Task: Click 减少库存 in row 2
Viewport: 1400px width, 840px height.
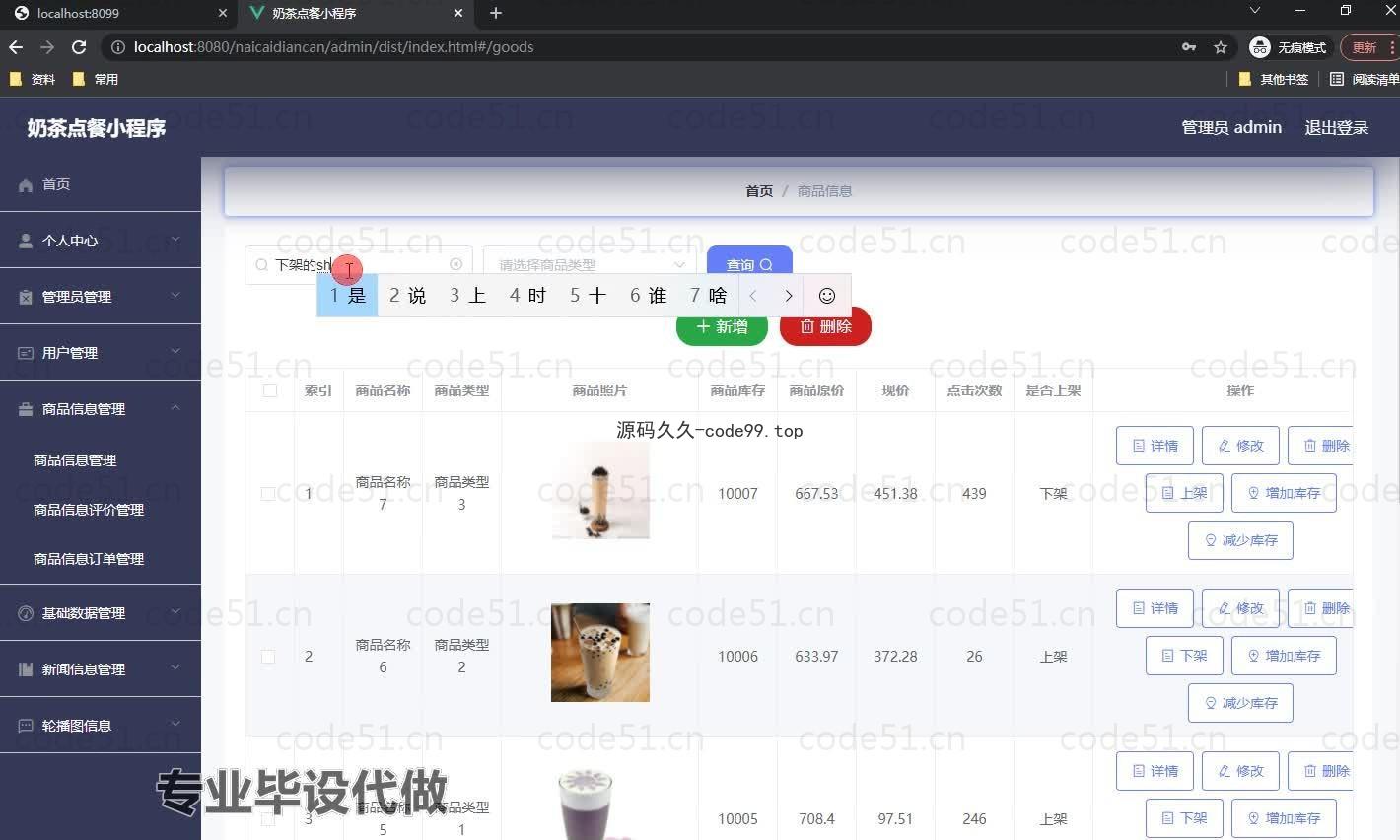Action: 1240,703
